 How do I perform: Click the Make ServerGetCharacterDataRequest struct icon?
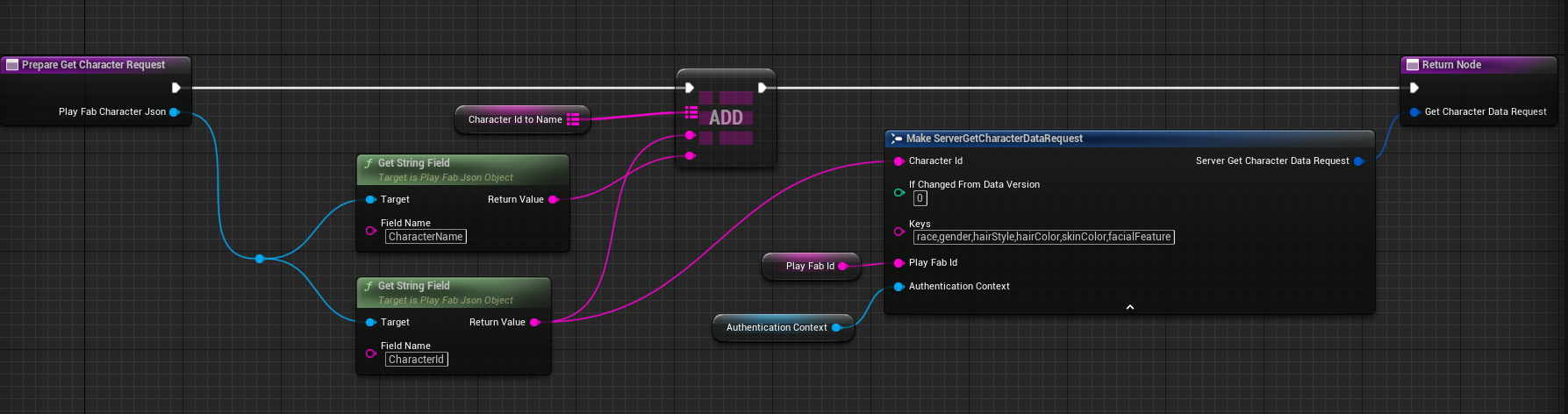click(x=896, y=139)
